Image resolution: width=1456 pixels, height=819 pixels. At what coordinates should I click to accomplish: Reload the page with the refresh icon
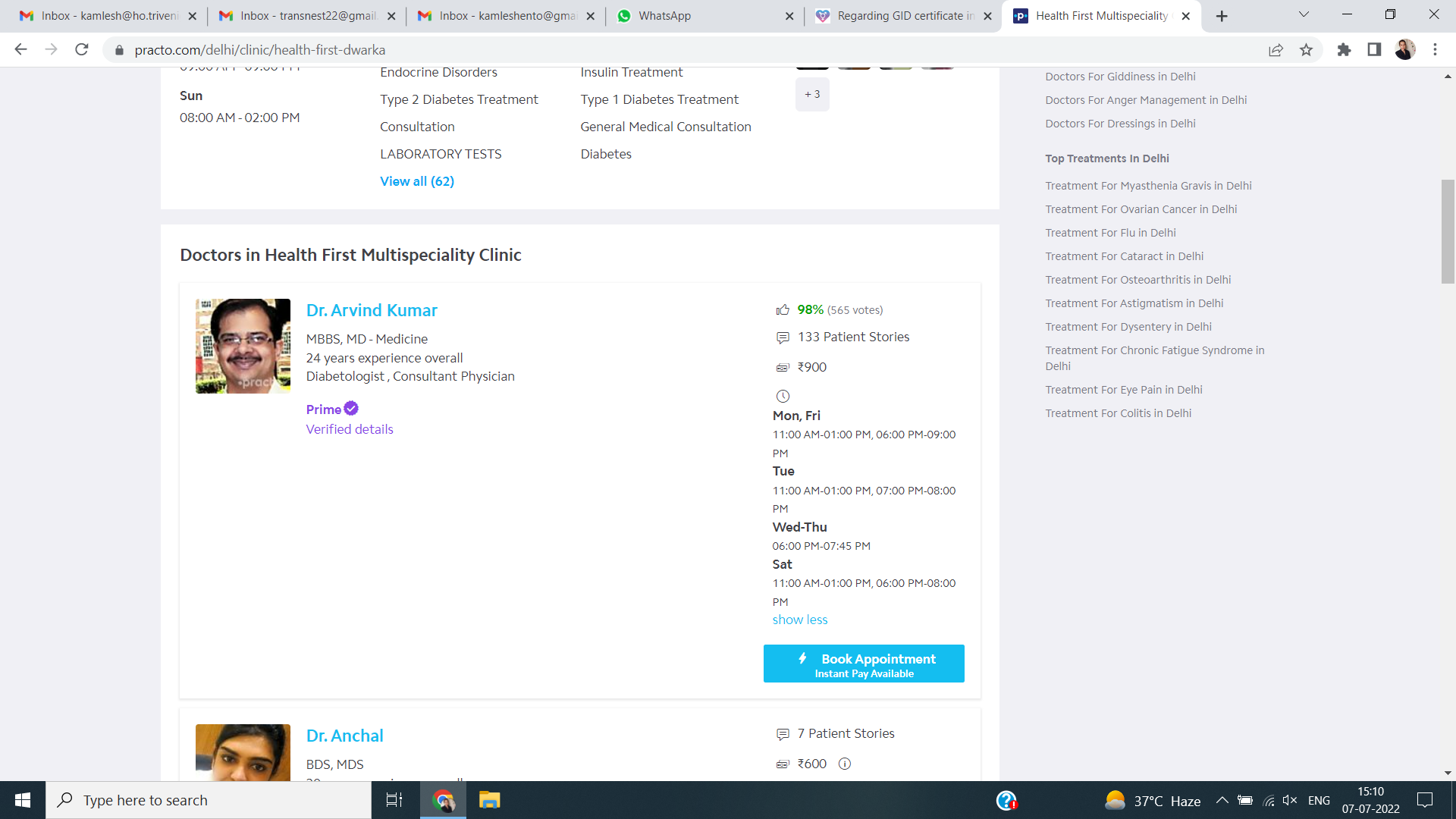click(x=82, y=50)
